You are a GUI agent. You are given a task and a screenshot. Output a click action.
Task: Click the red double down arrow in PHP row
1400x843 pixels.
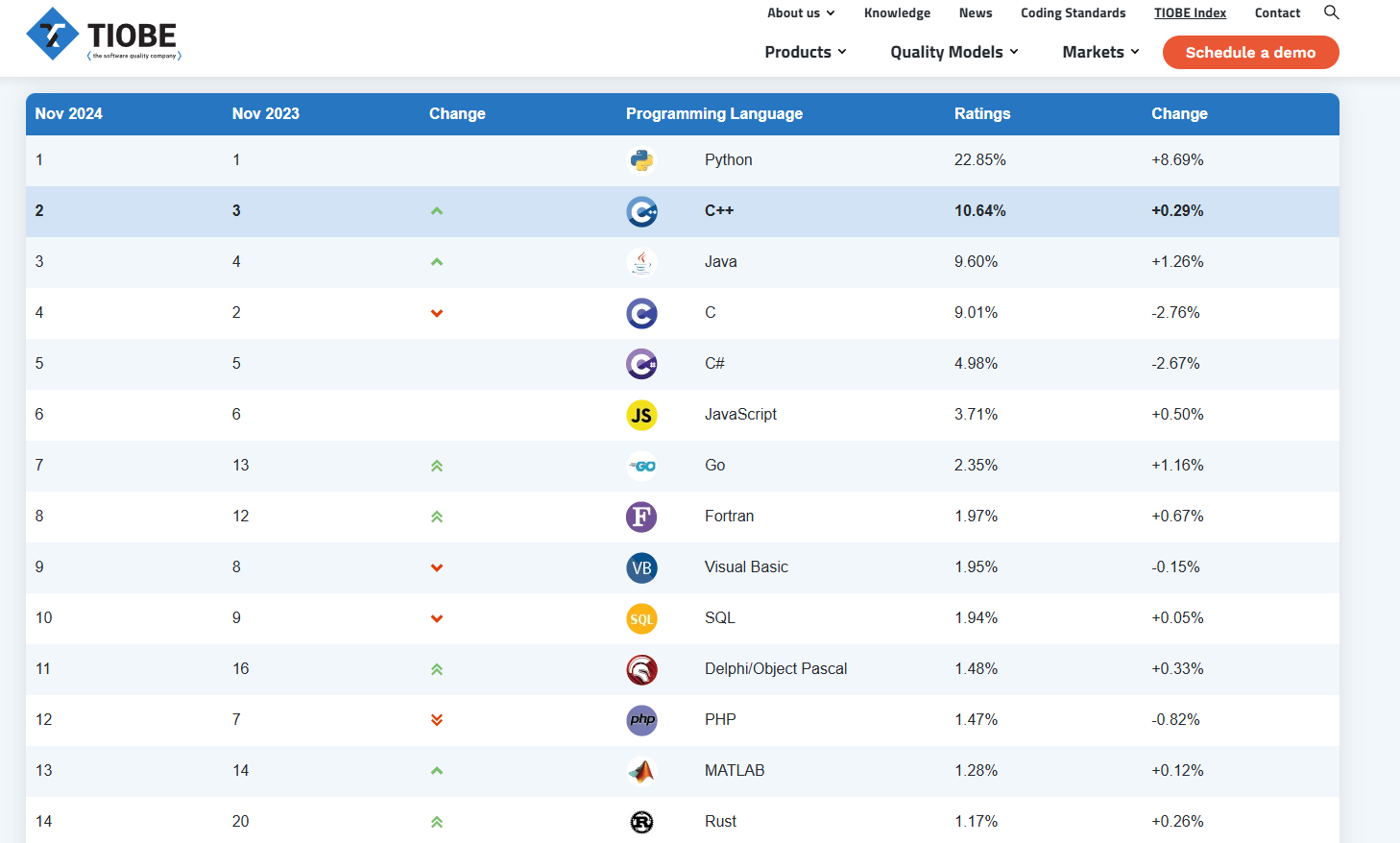click(x=437, y=720)
